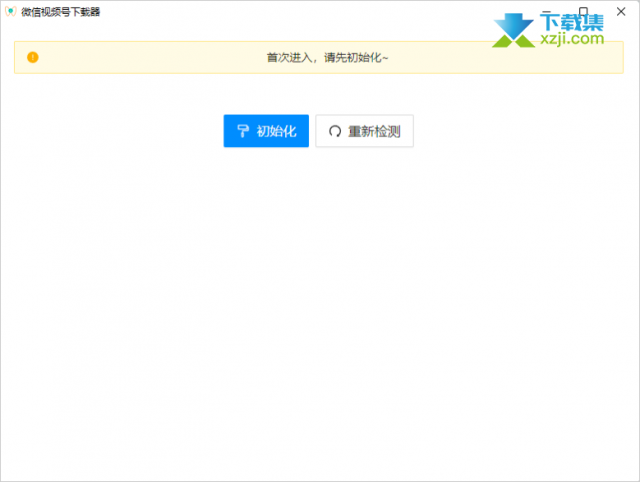Screen dimensions: 640x482
Task: Click the orange warning icon in the alert banner
Action: click(33, 58)
